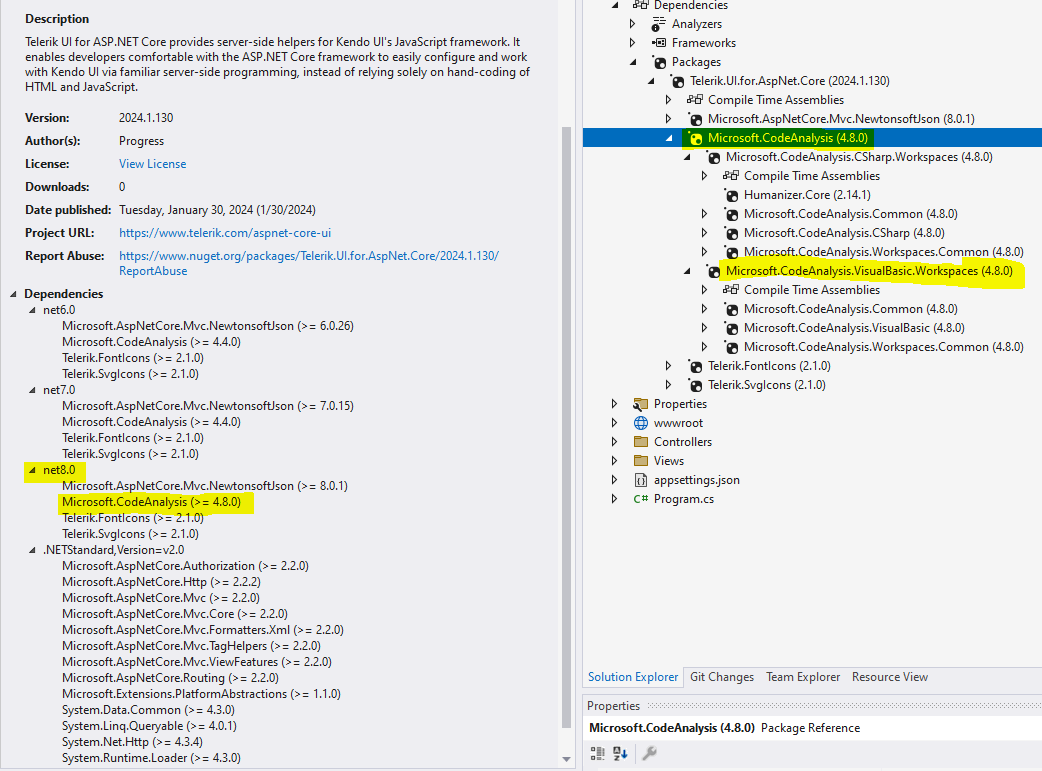
Task: Click Microsoft.AspNetCore.Routing (>= 2.2.0) dependency
Action: 170,678
